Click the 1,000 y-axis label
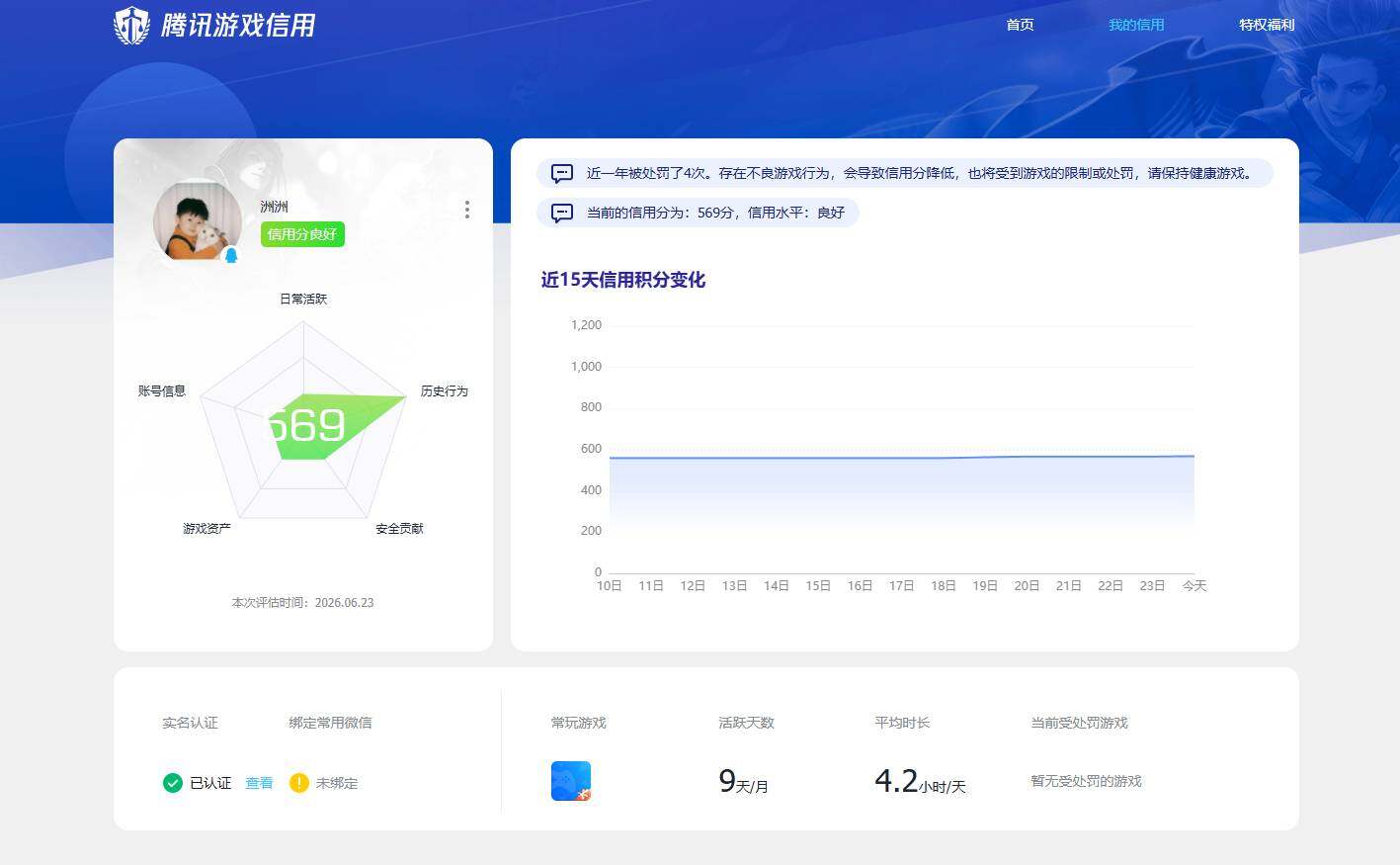This screenshot has height=865, width=1400. tap(586, 367)
